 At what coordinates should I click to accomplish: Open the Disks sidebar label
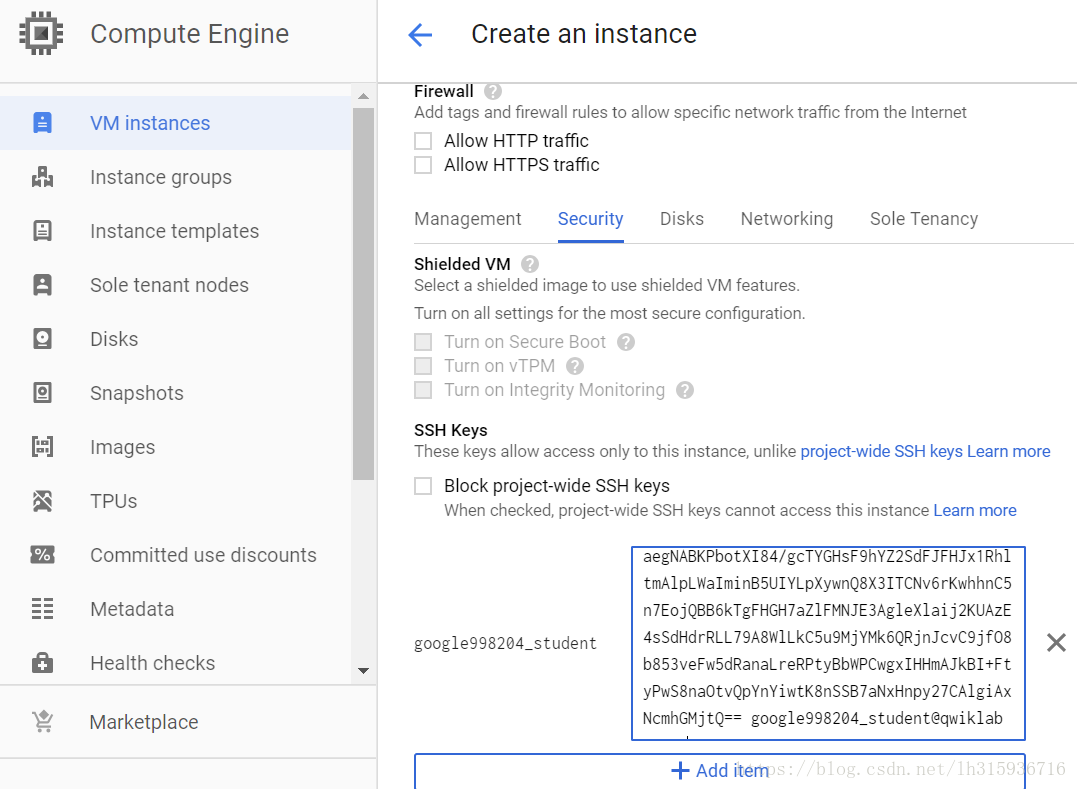pos(114,339)
